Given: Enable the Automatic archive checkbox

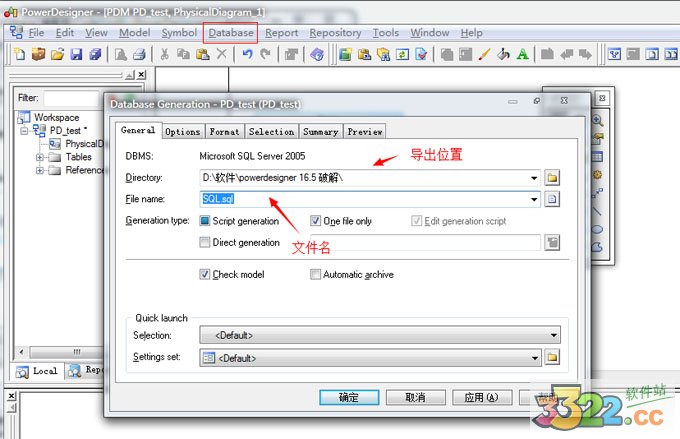Looking at the screenshot, I should coord(315,274).
